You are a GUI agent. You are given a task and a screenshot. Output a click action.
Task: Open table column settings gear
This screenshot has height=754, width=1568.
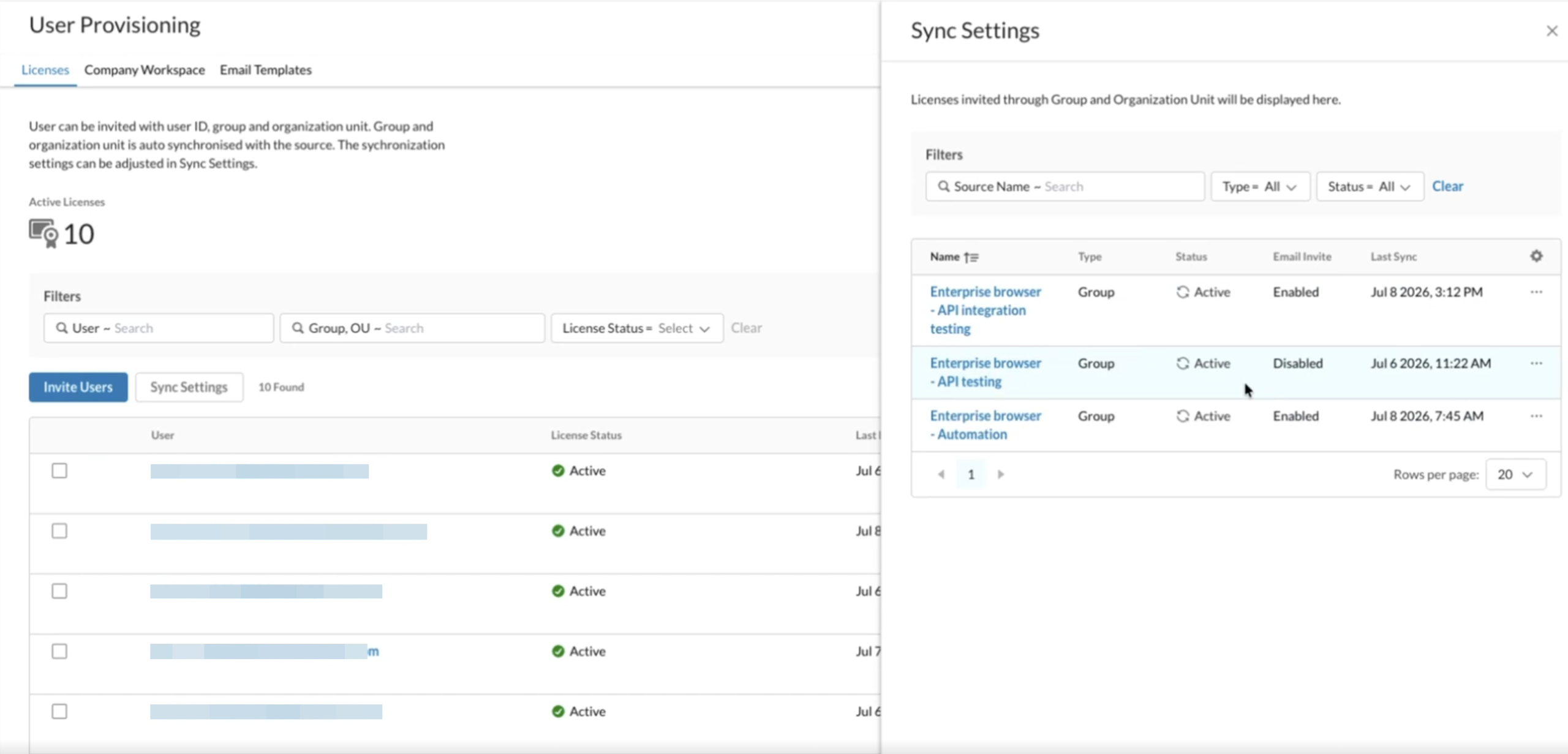pyautogui.click(x=1536, y=256)
